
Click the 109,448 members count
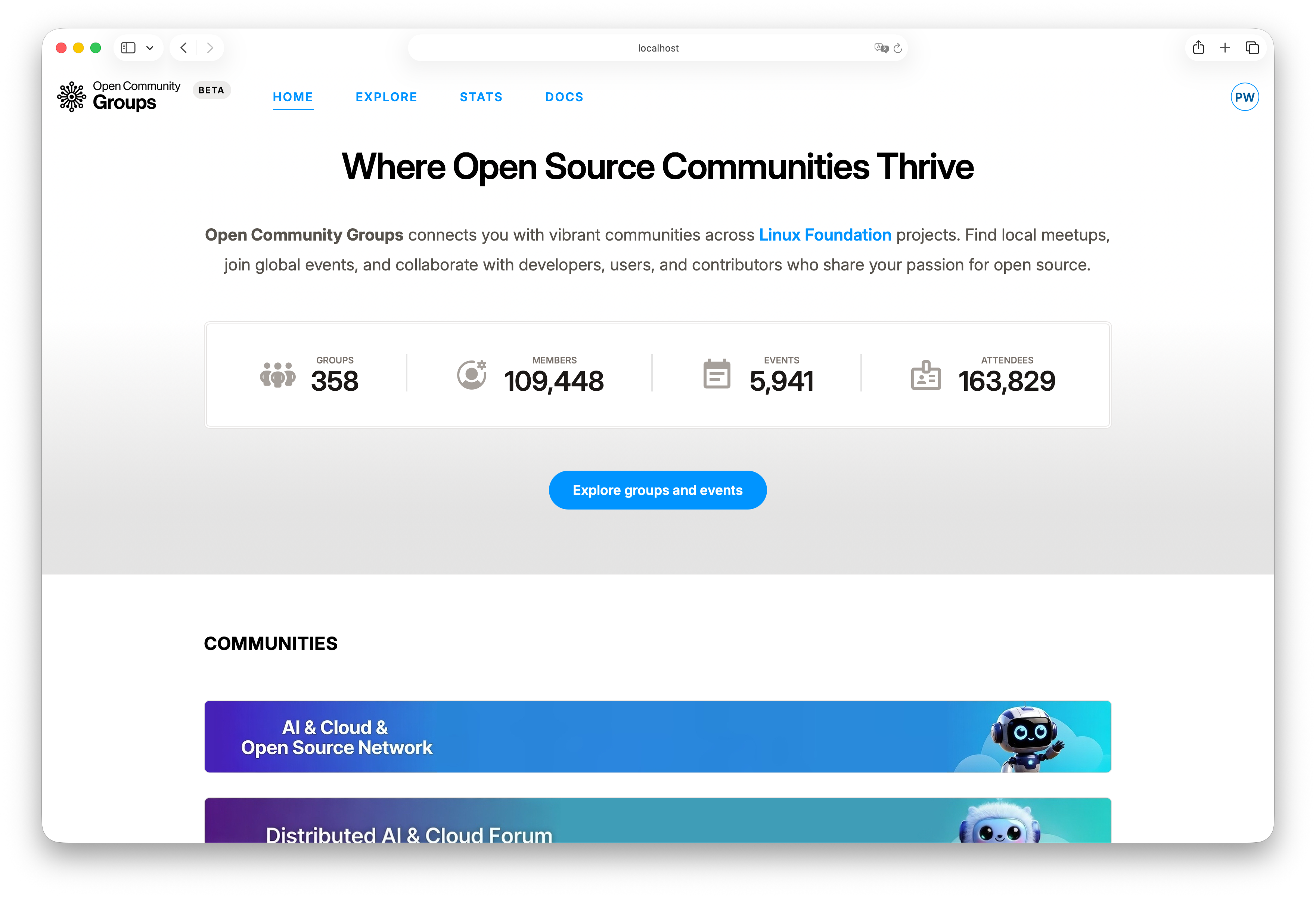click(554, 381)
